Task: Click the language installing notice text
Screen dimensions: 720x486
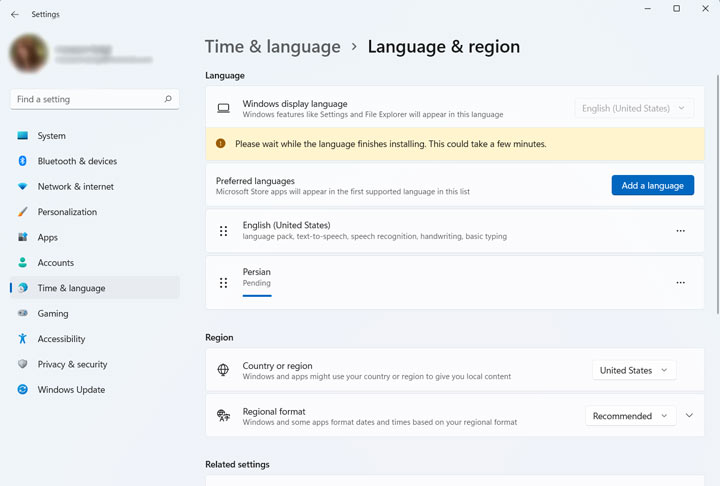Action: click(391, 144)
